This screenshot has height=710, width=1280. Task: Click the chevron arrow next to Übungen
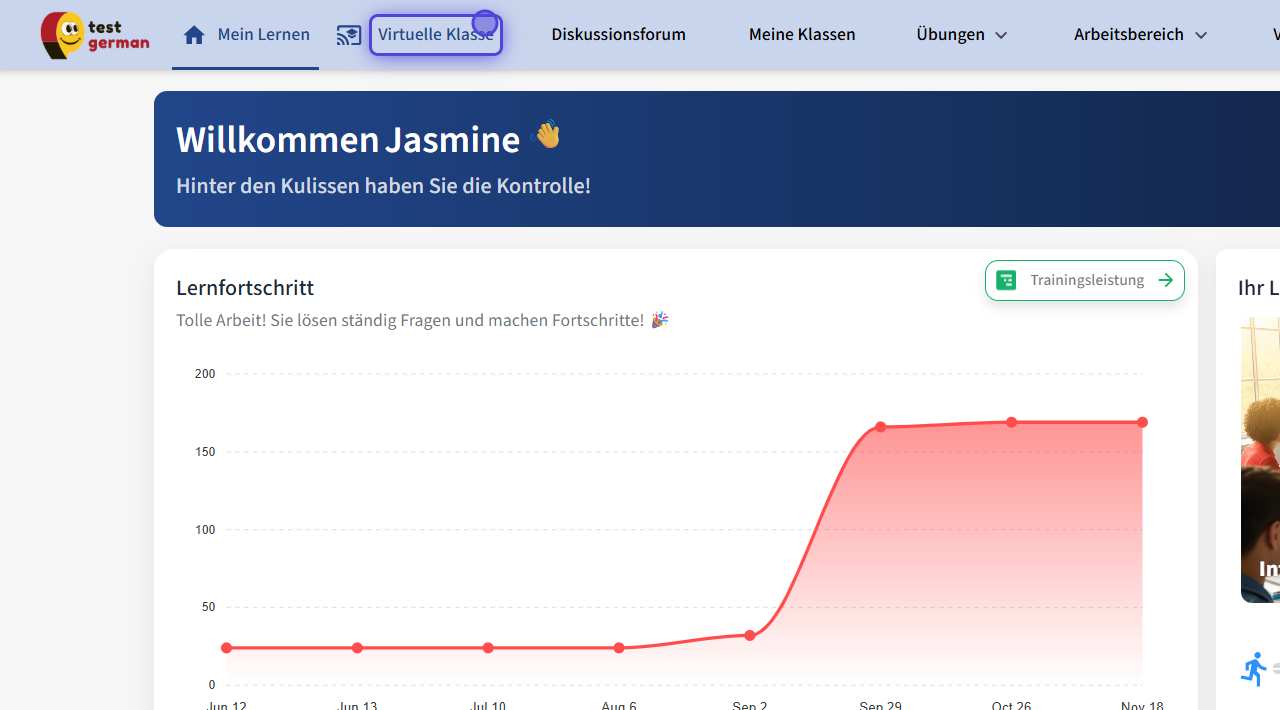pos(1001,35)
